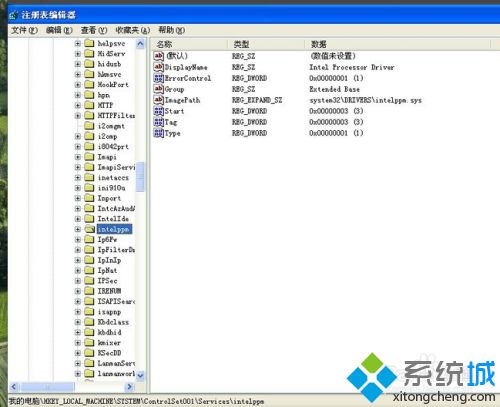Click the 名称 column header
500x407 pixels.
tap(189, 44)
